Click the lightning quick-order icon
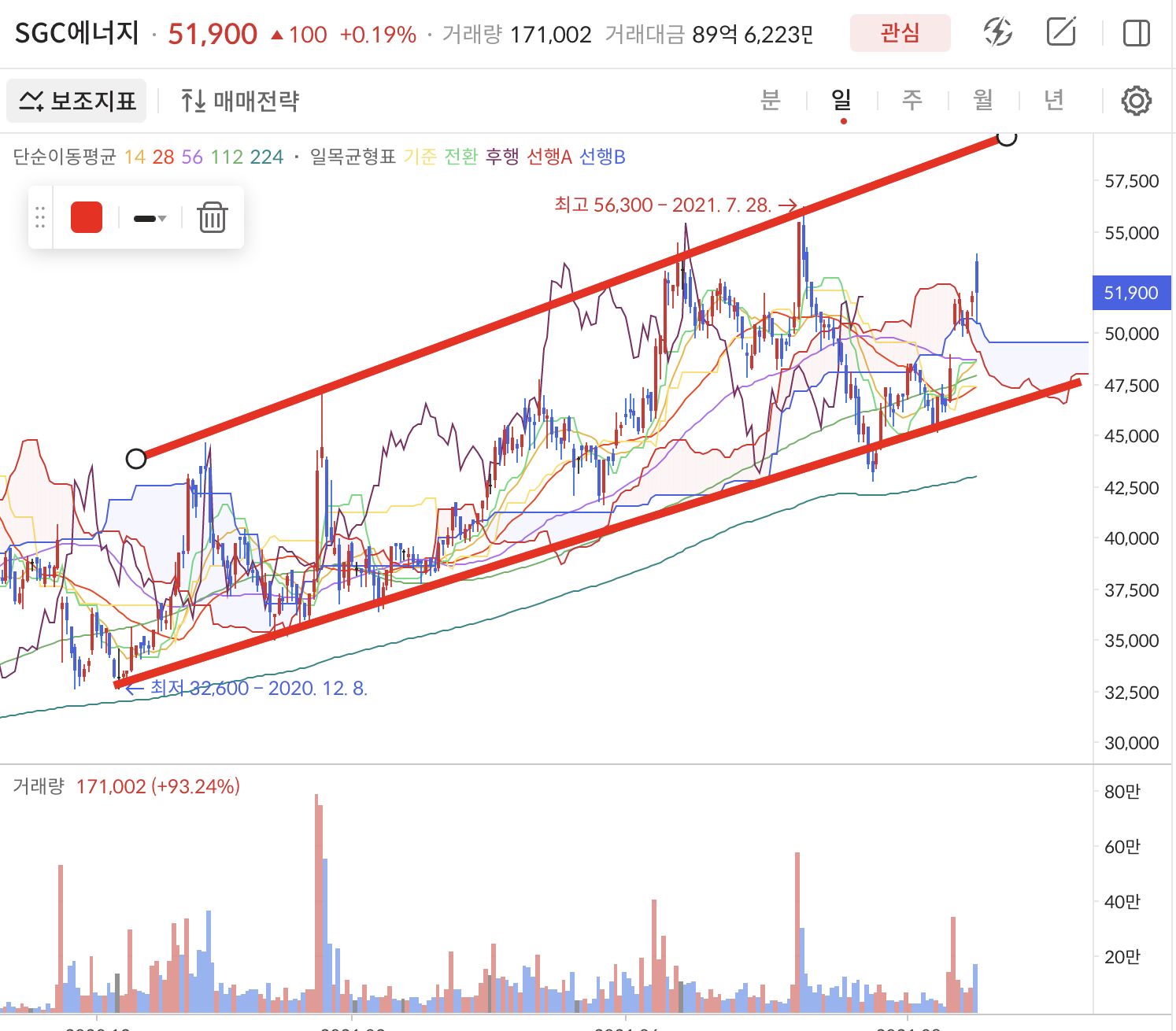 tap(998, 32)
